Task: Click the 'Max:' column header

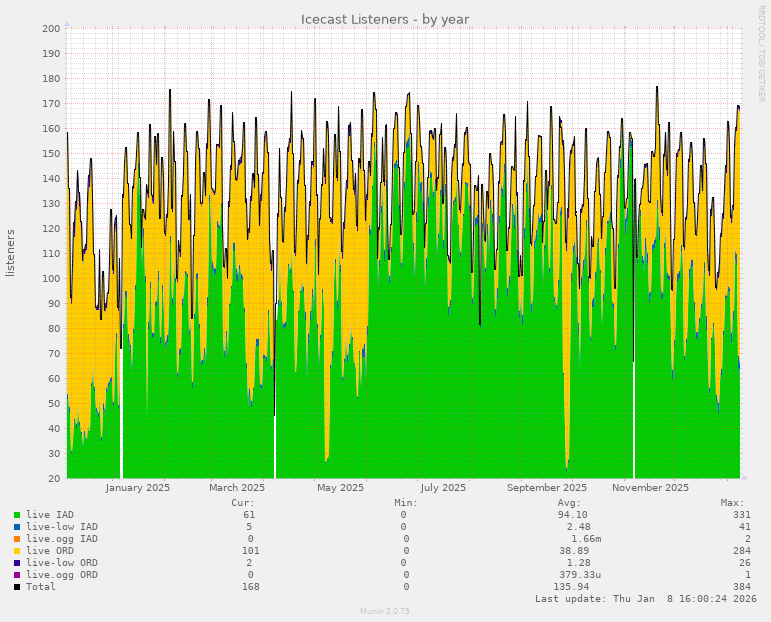Action: click(x=732, y=503)
